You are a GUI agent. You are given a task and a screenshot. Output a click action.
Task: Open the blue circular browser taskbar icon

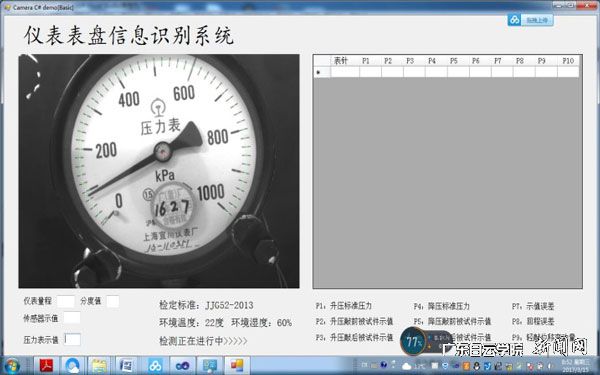73,366
